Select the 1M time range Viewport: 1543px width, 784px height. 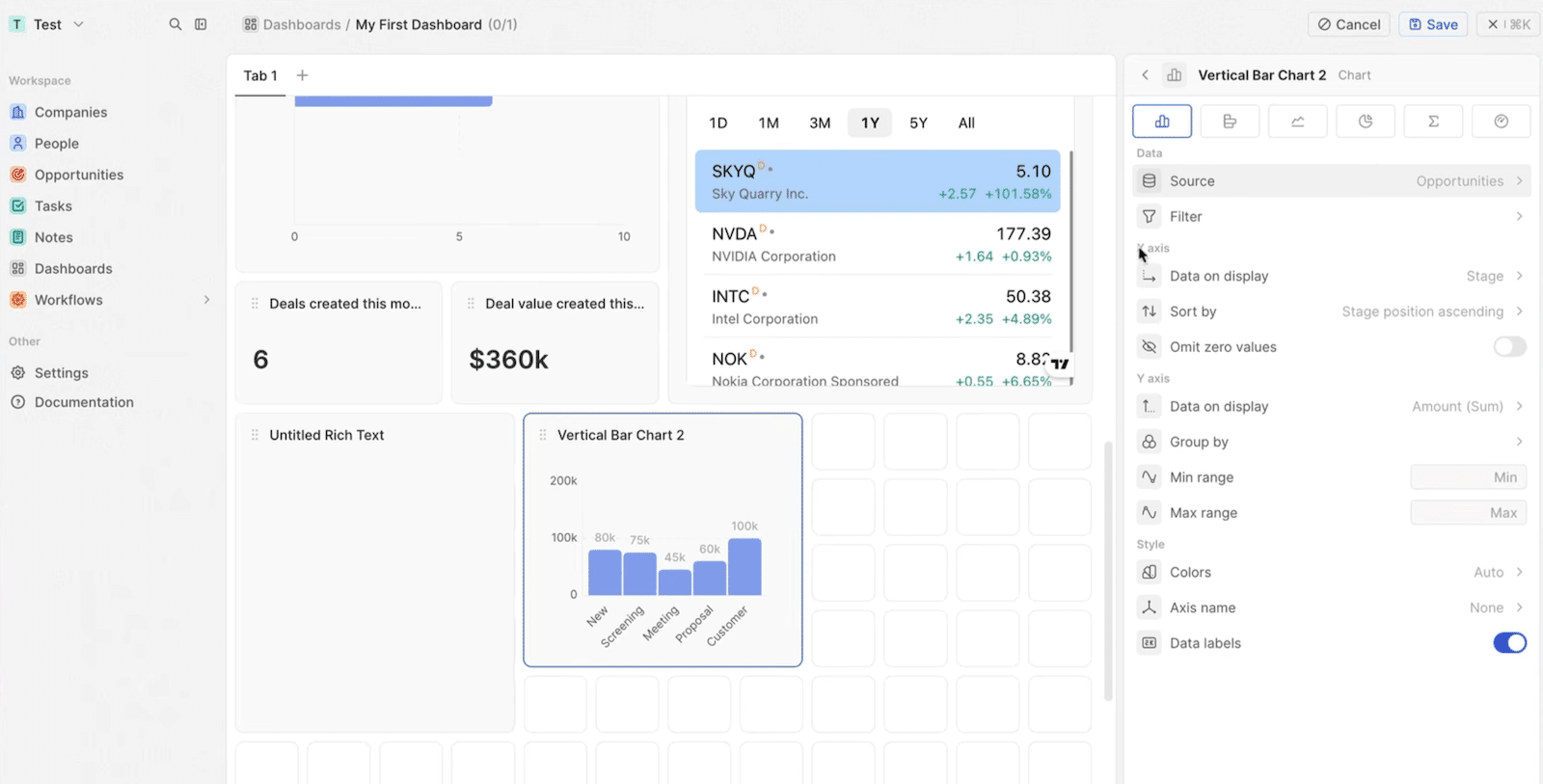(769, 122)
